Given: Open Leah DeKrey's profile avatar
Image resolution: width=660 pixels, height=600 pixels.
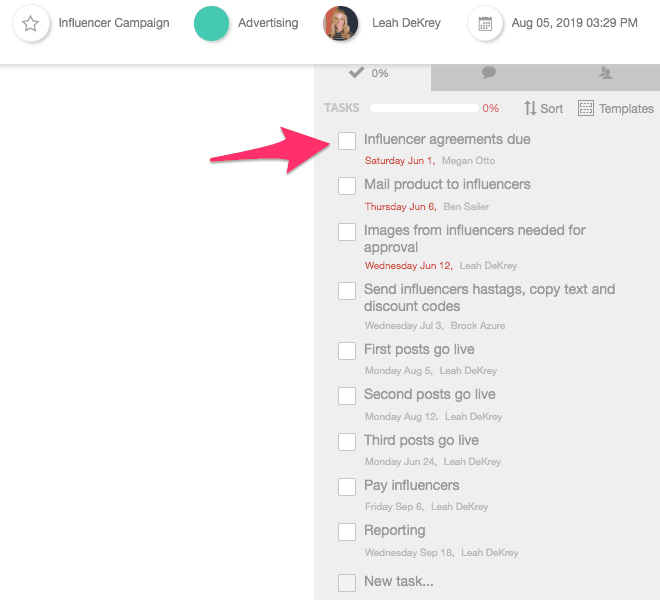Looking at the screenshot, I should pyautogui.click(x=341, y=24).
